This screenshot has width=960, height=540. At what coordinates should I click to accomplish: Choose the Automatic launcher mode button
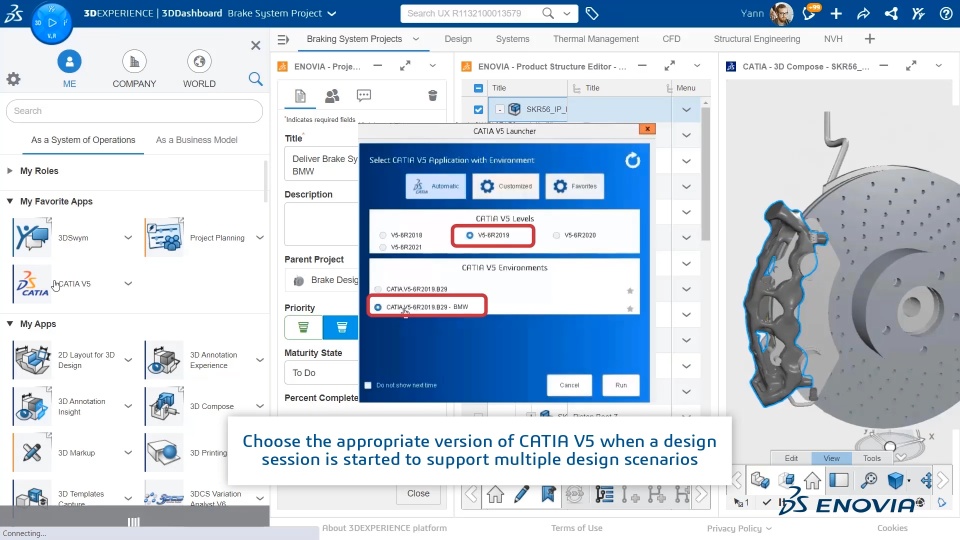click(x=435, y=186)
